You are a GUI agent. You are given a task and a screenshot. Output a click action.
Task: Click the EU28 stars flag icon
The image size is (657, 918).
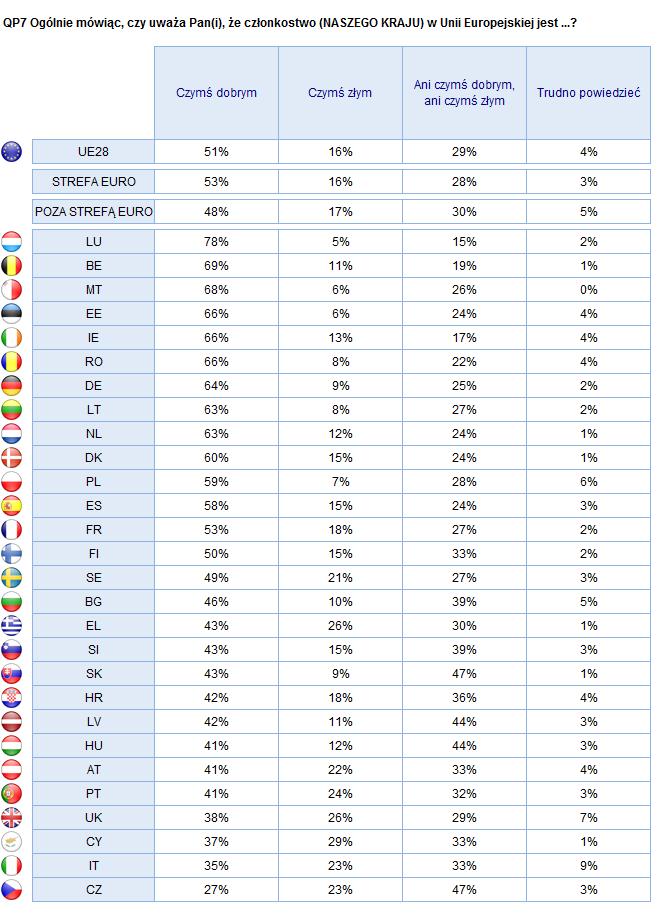11,151
